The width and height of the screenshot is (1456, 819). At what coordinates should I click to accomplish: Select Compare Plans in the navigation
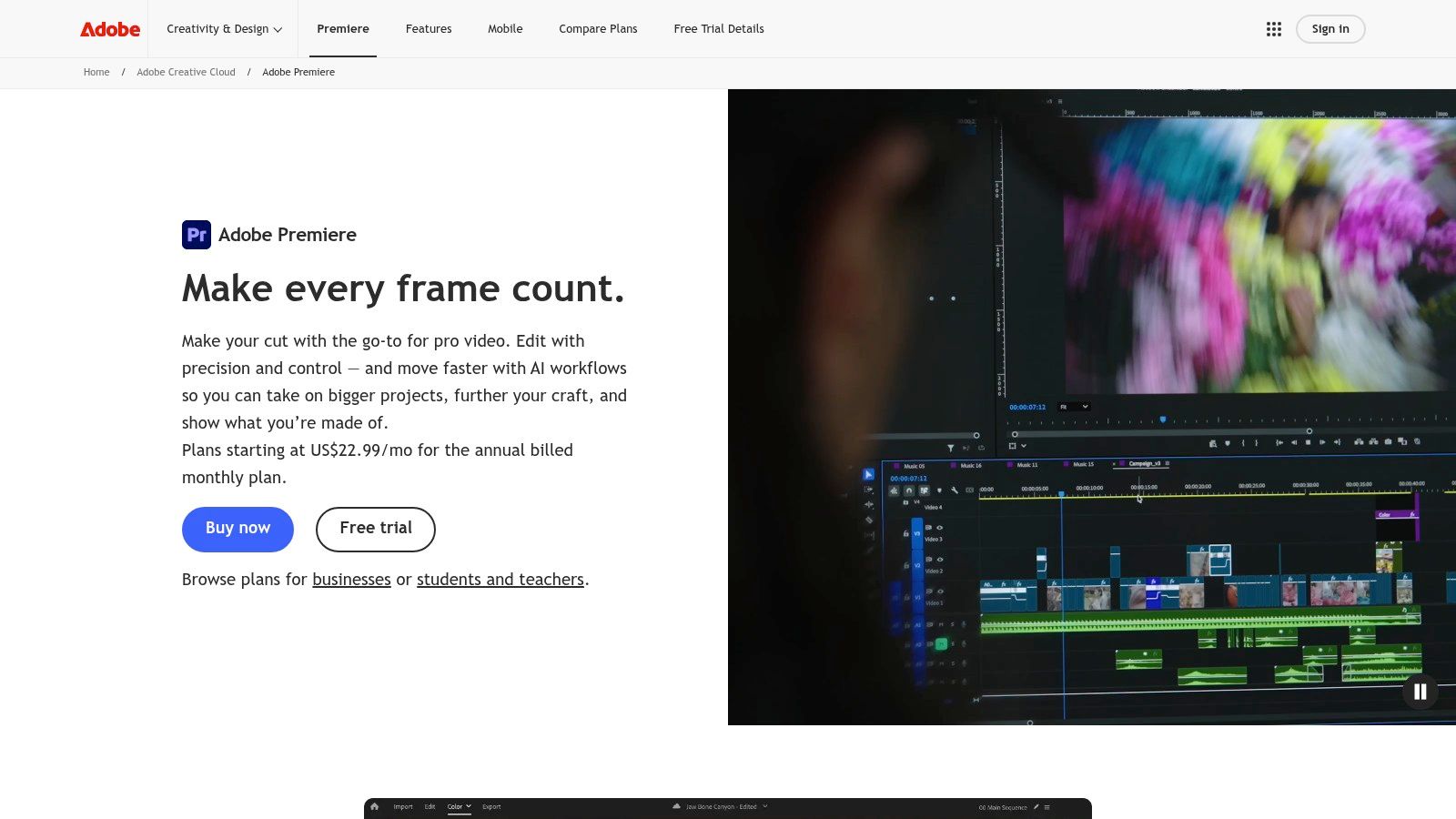(598, 29)
